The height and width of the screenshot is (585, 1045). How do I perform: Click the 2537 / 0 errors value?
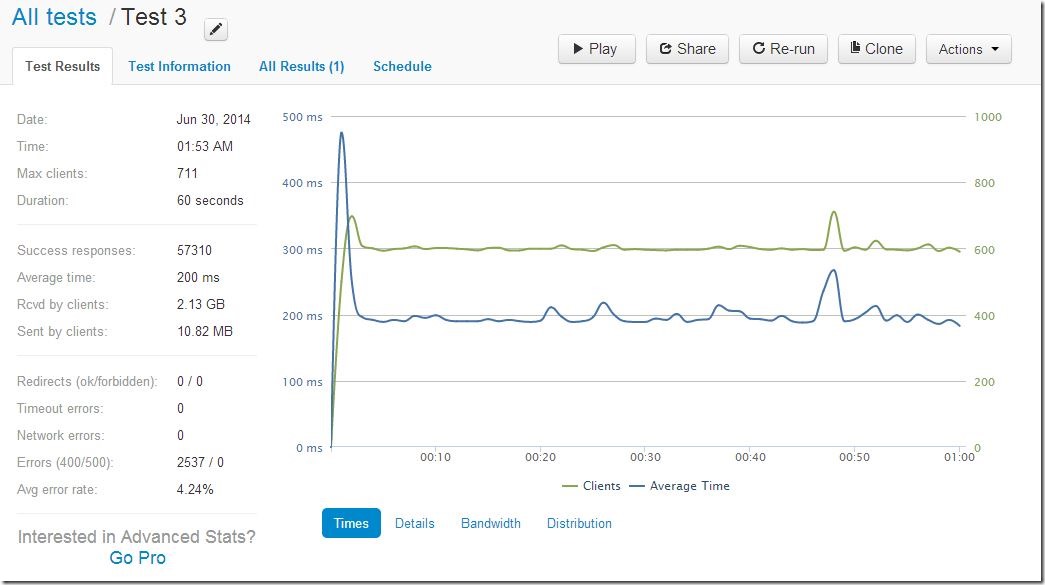click(x=200, y=462)
